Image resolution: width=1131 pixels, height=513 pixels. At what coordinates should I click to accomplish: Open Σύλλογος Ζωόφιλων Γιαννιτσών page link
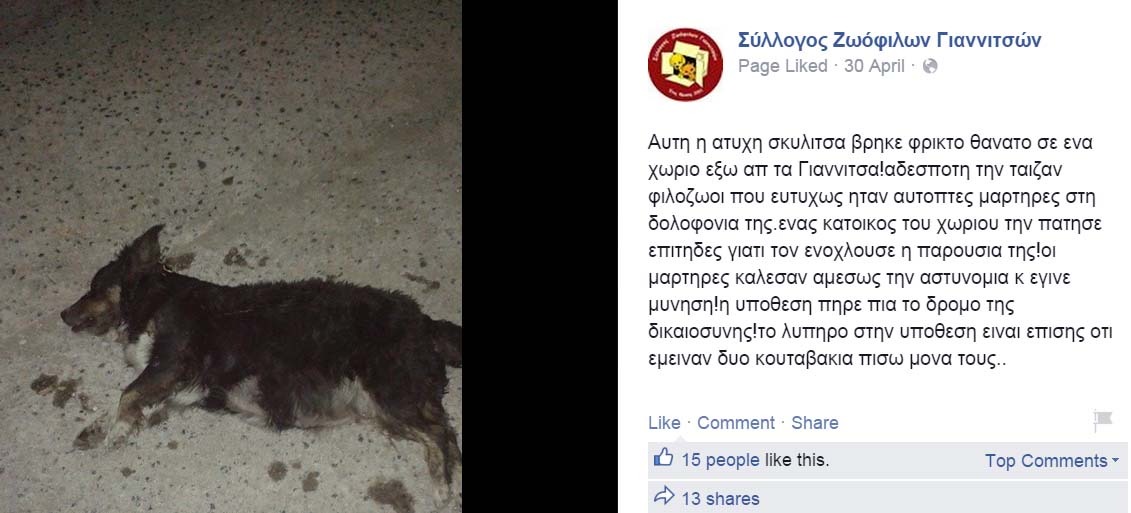(x=889, y=40)
